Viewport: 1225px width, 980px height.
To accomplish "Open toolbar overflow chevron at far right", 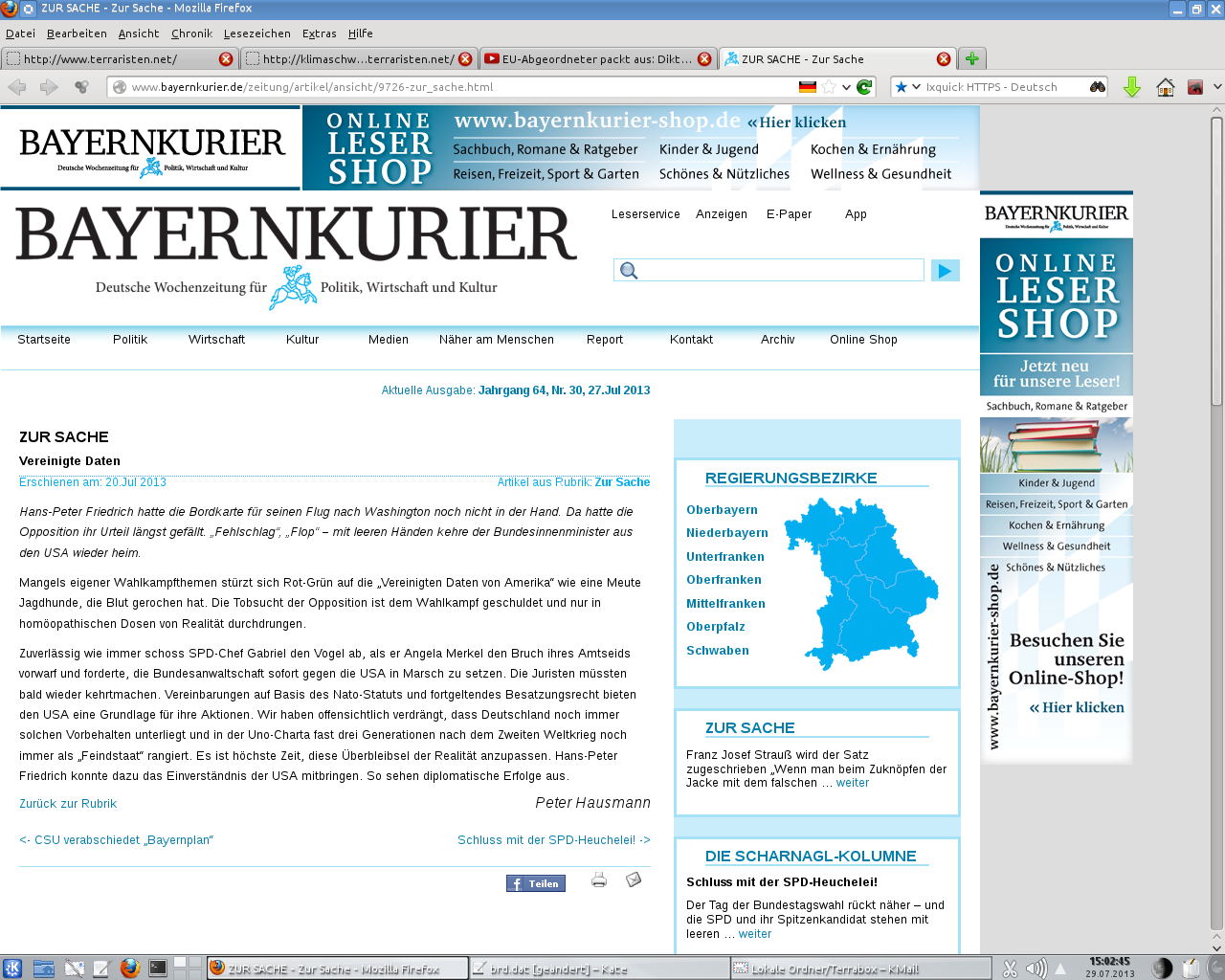I will [x=1216, y=87].
